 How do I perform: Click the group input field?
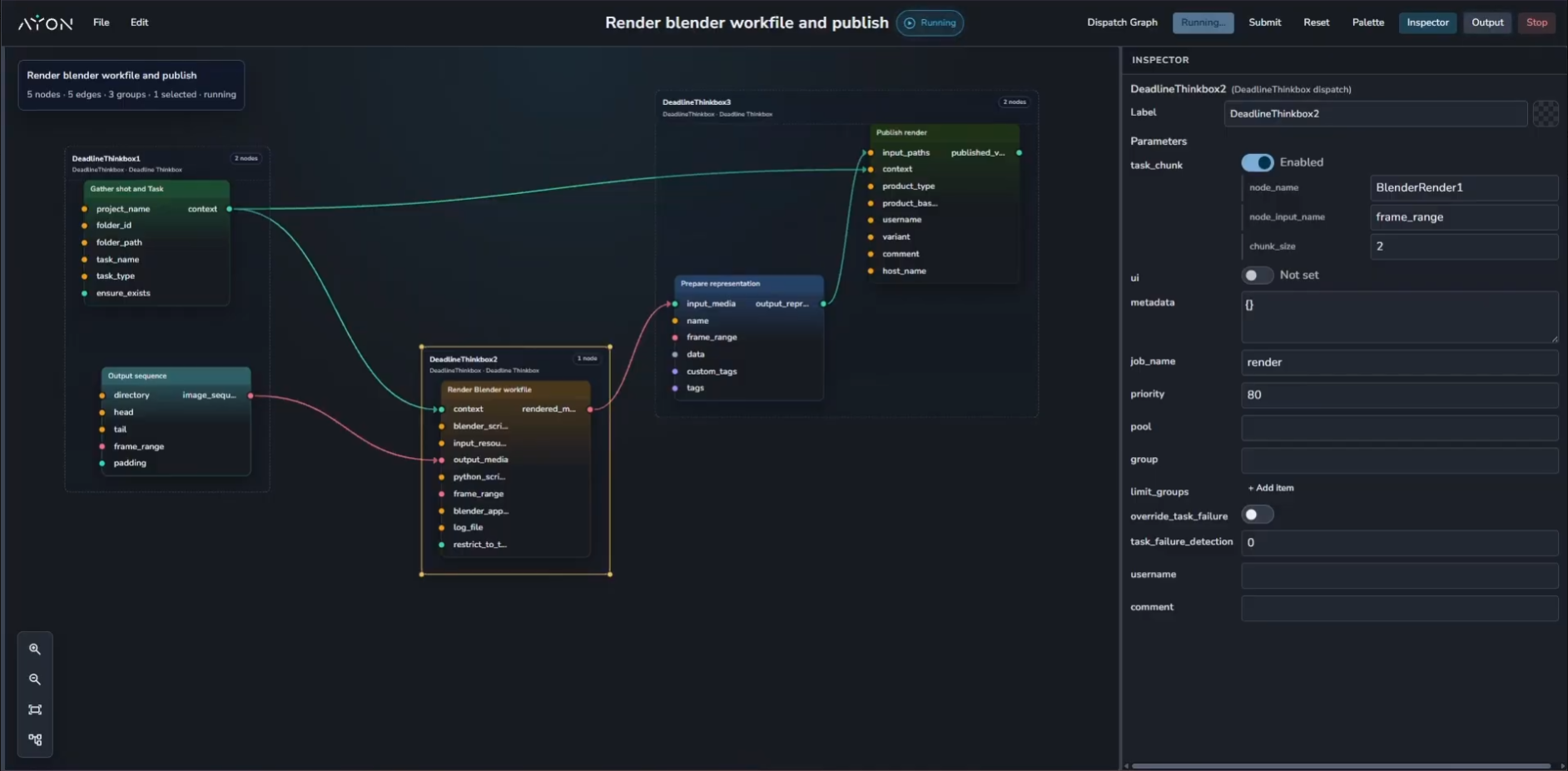[x=1399, y=460]
